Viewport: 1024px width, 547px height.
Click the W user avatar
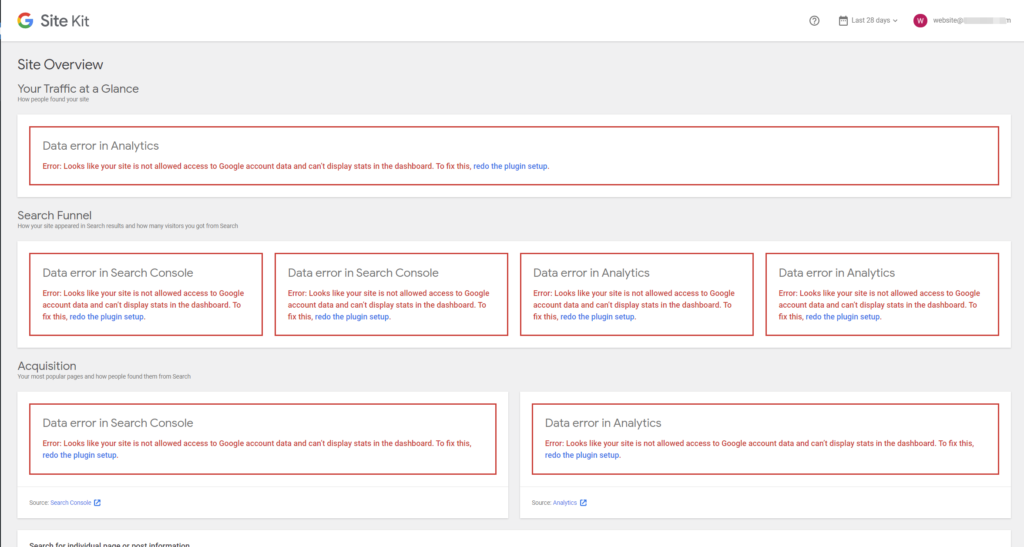click(x=920, y=21)
